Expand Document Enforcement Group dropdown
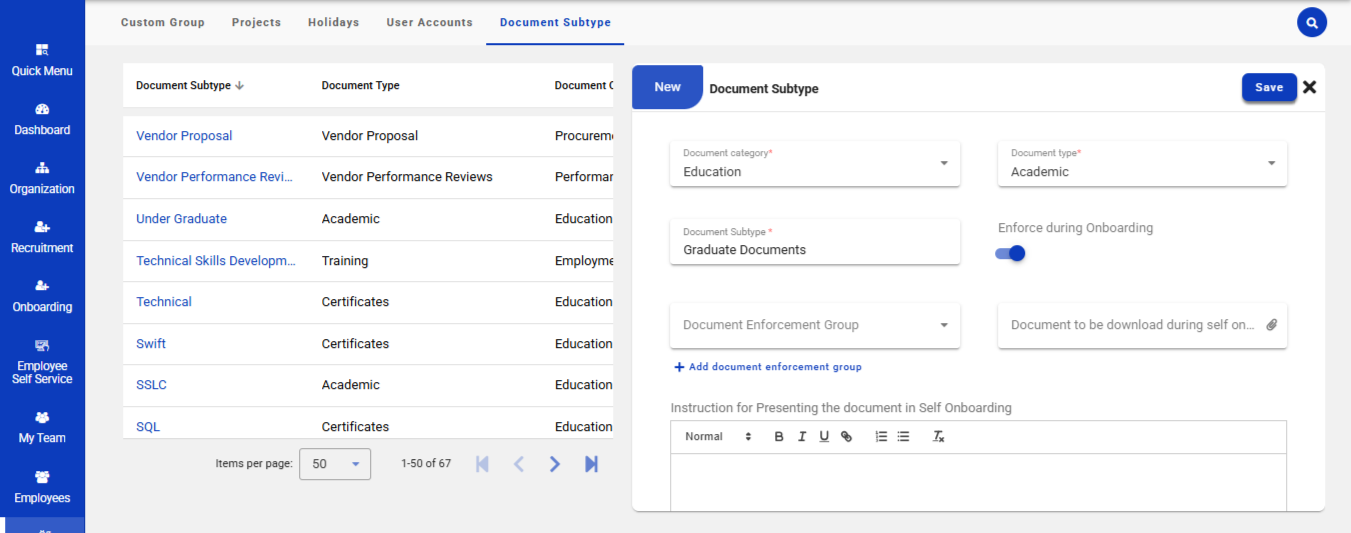1351x533 pixels. click(814, 325)
